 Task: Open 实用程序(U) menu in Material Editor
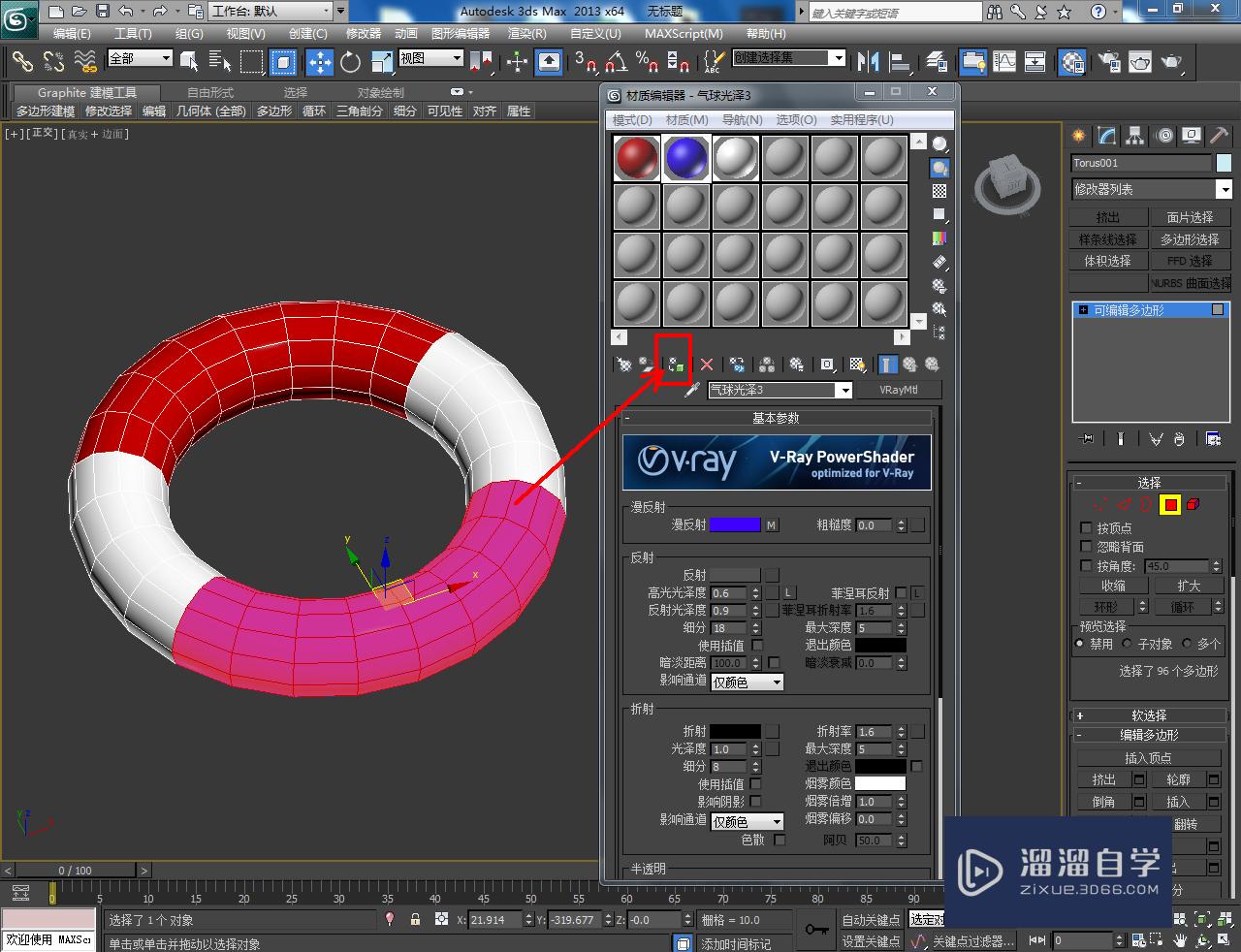(x=861, y=119)
